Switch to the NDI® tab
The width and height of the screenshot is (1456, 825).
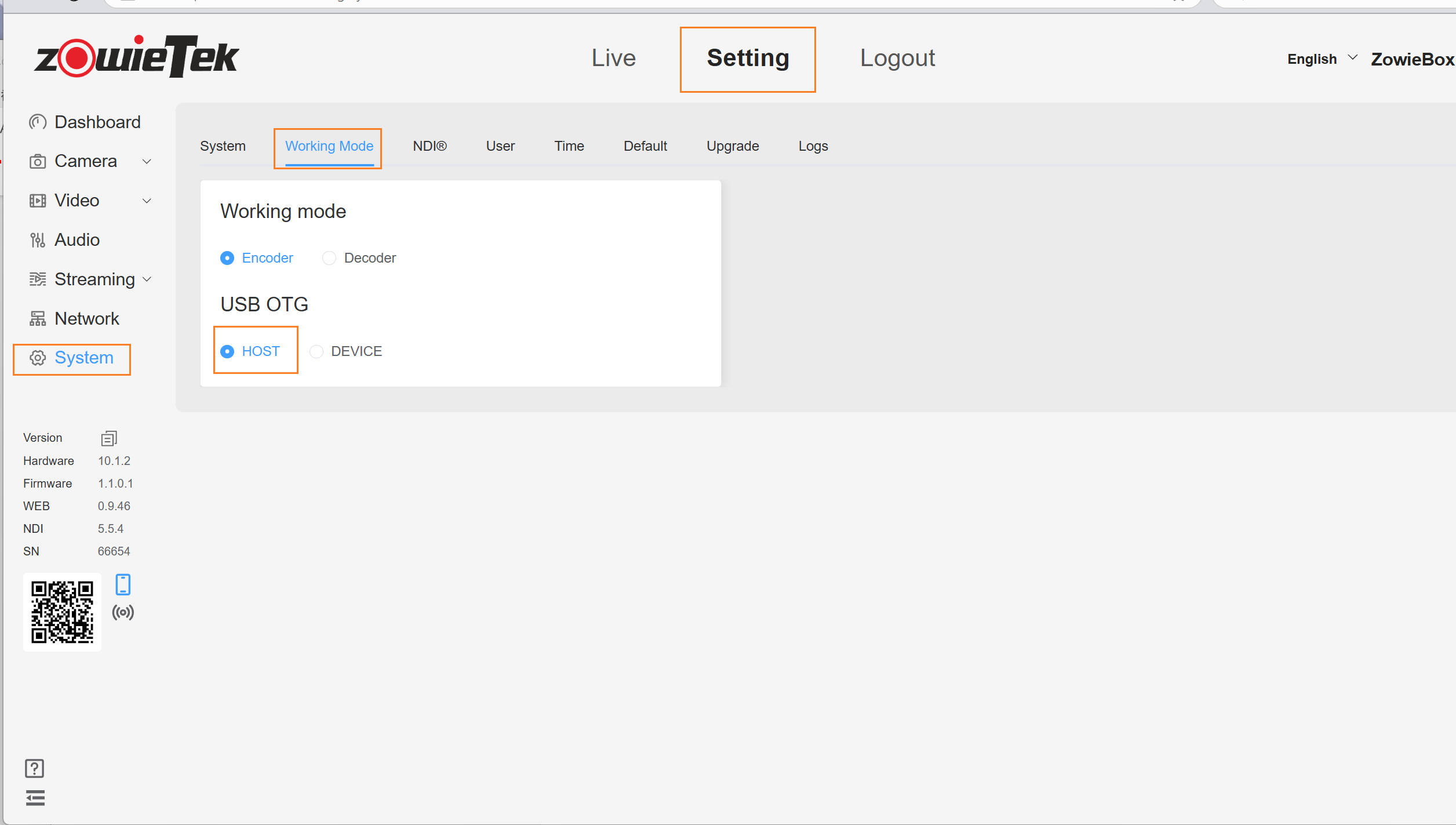pyautogui.click(x=429, y=146)
